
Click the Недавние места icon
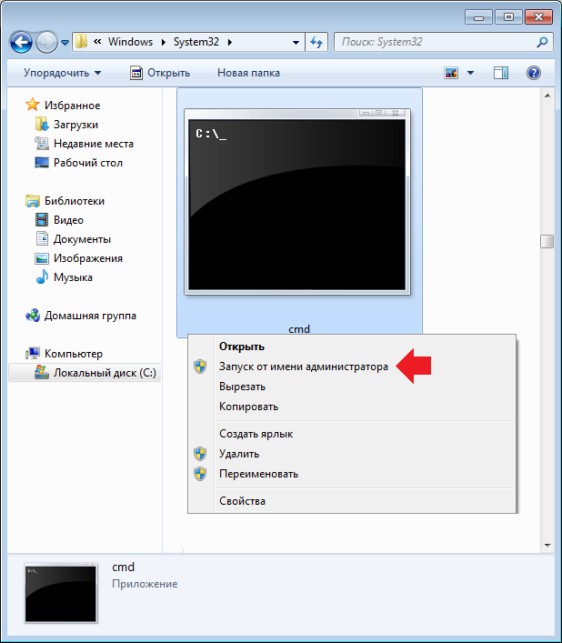41,143
